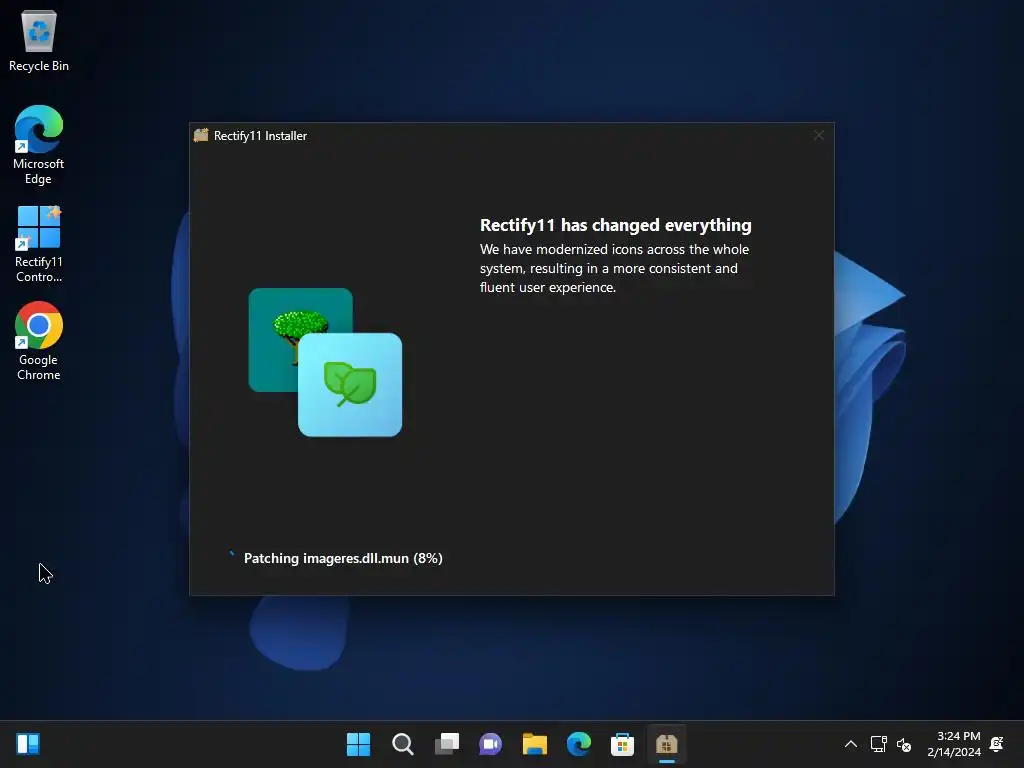Open the network status tray icon
Image resolution: width=1024 pixels, height=768 pixels.
[878, 744]
